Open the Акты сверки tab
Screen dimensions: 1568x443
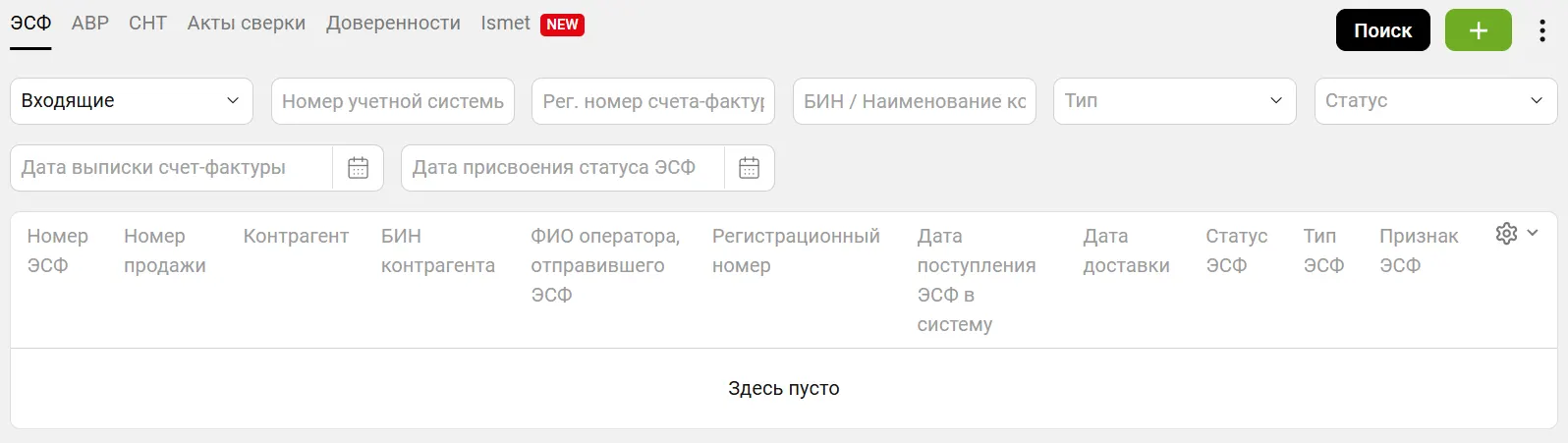tap(246, 24)
